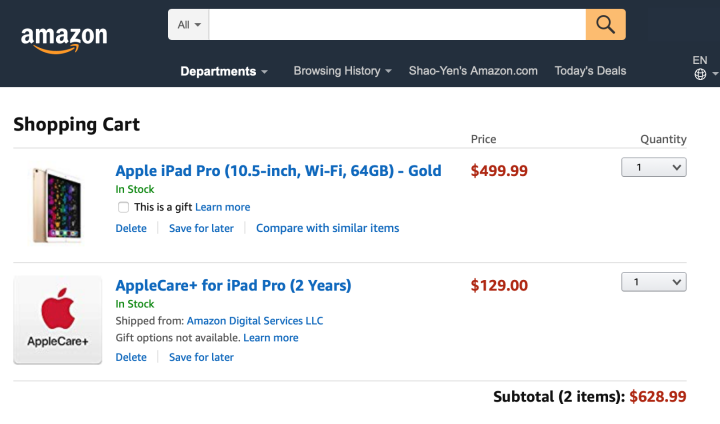This screenshot has width=720, height=424.
Task: Open the Amazon logo home link
Action: [x=64, y=40]
